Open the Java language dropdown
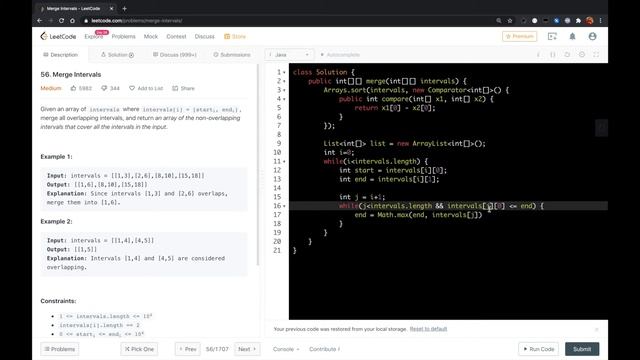This screenshot has width=640, height=360. (x=289, y=55)
